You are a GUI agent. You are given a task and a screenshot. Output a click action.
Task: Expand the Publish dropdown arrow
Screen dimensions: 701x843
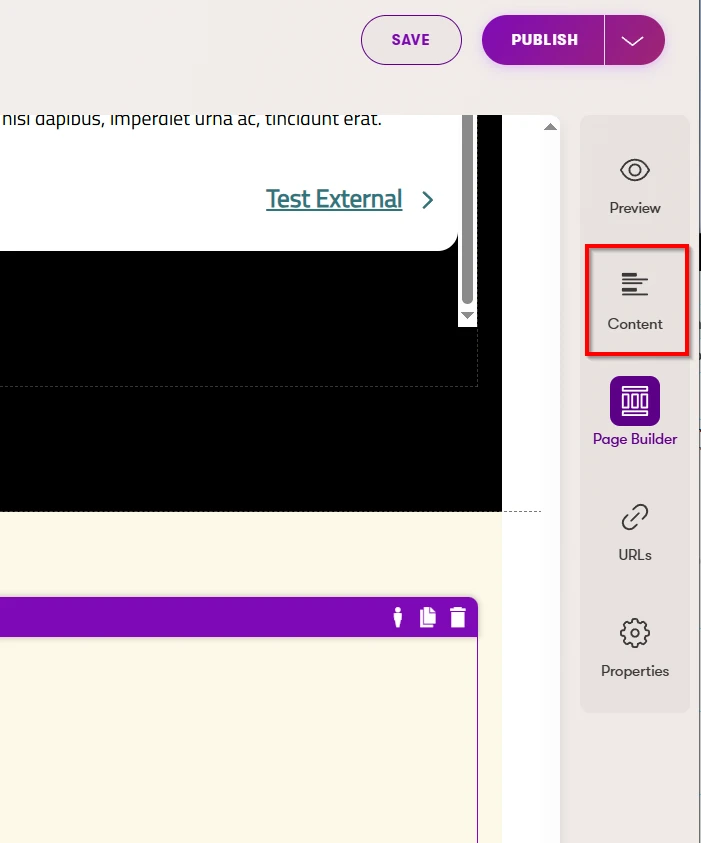[632, 41]
